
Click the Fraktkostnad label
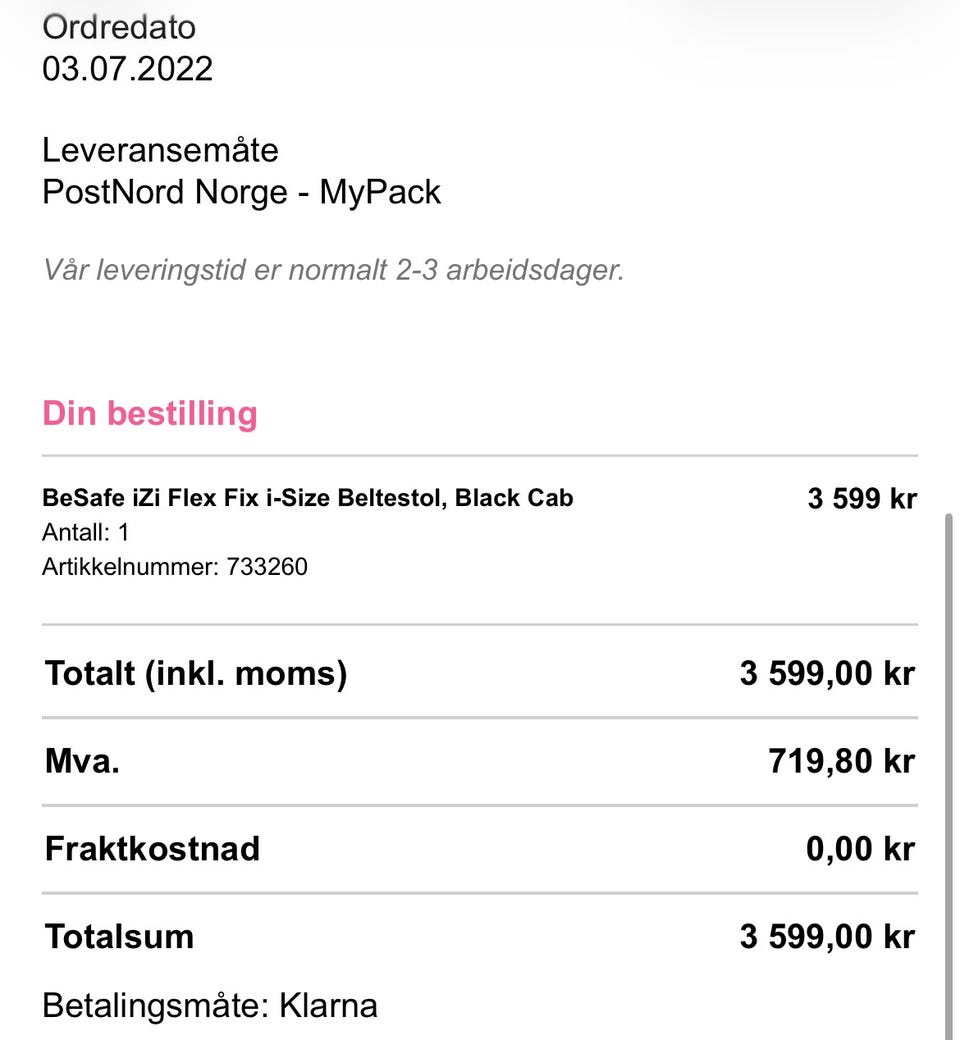[152, 849]
